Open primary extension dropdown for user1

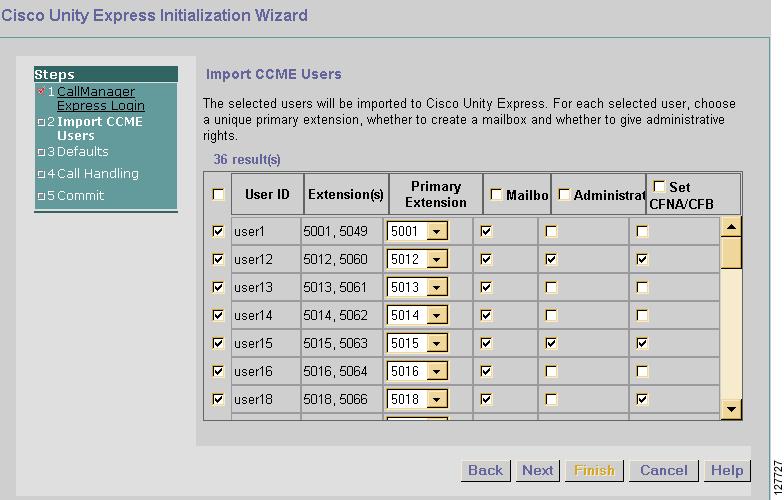[417, 231]
